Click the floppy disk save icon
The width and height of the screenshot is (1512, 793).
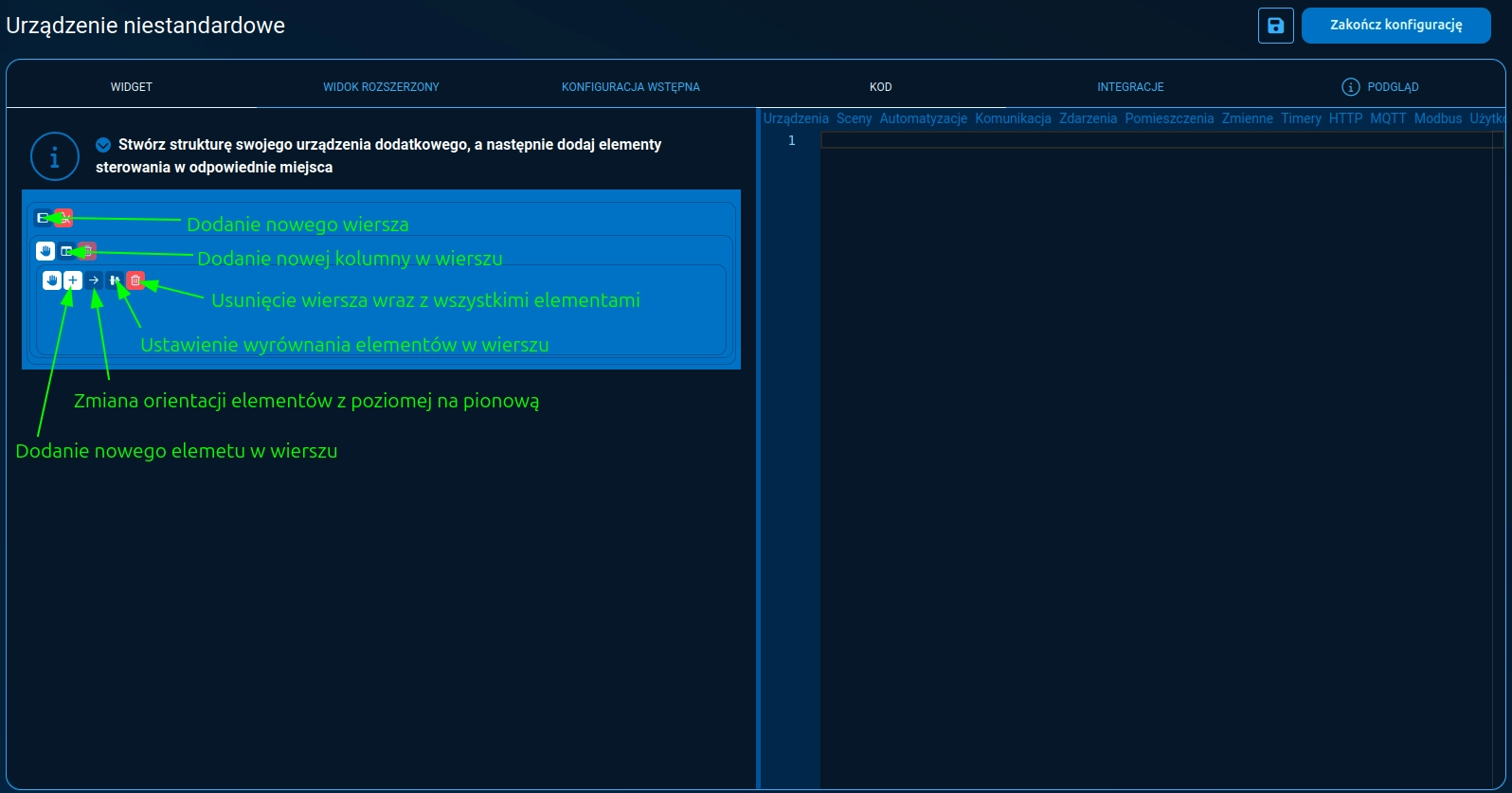(1275, 26)
